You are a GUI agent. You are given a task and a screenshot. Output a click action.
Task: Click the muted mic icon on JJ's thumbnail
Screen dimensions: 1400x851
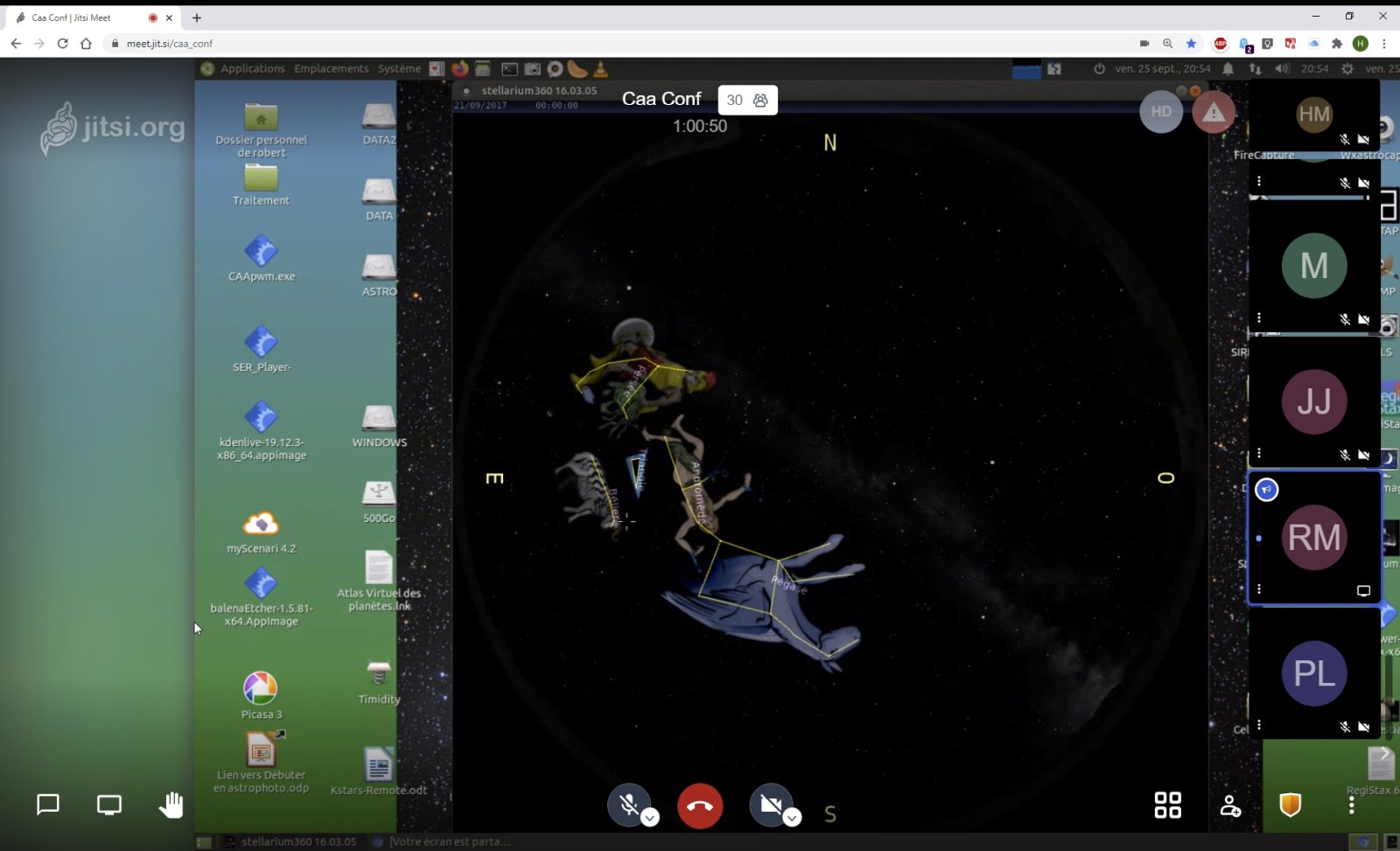1345,455
